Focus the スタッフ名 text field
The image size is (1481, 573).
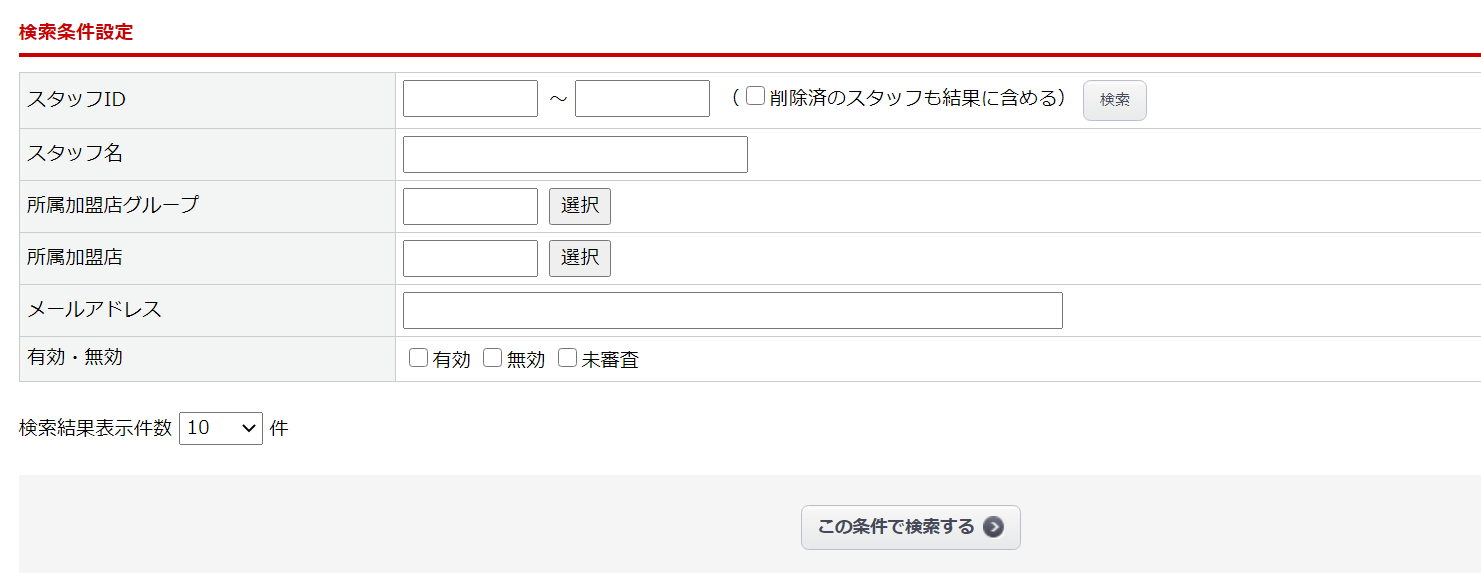click(x=575, y=155)
